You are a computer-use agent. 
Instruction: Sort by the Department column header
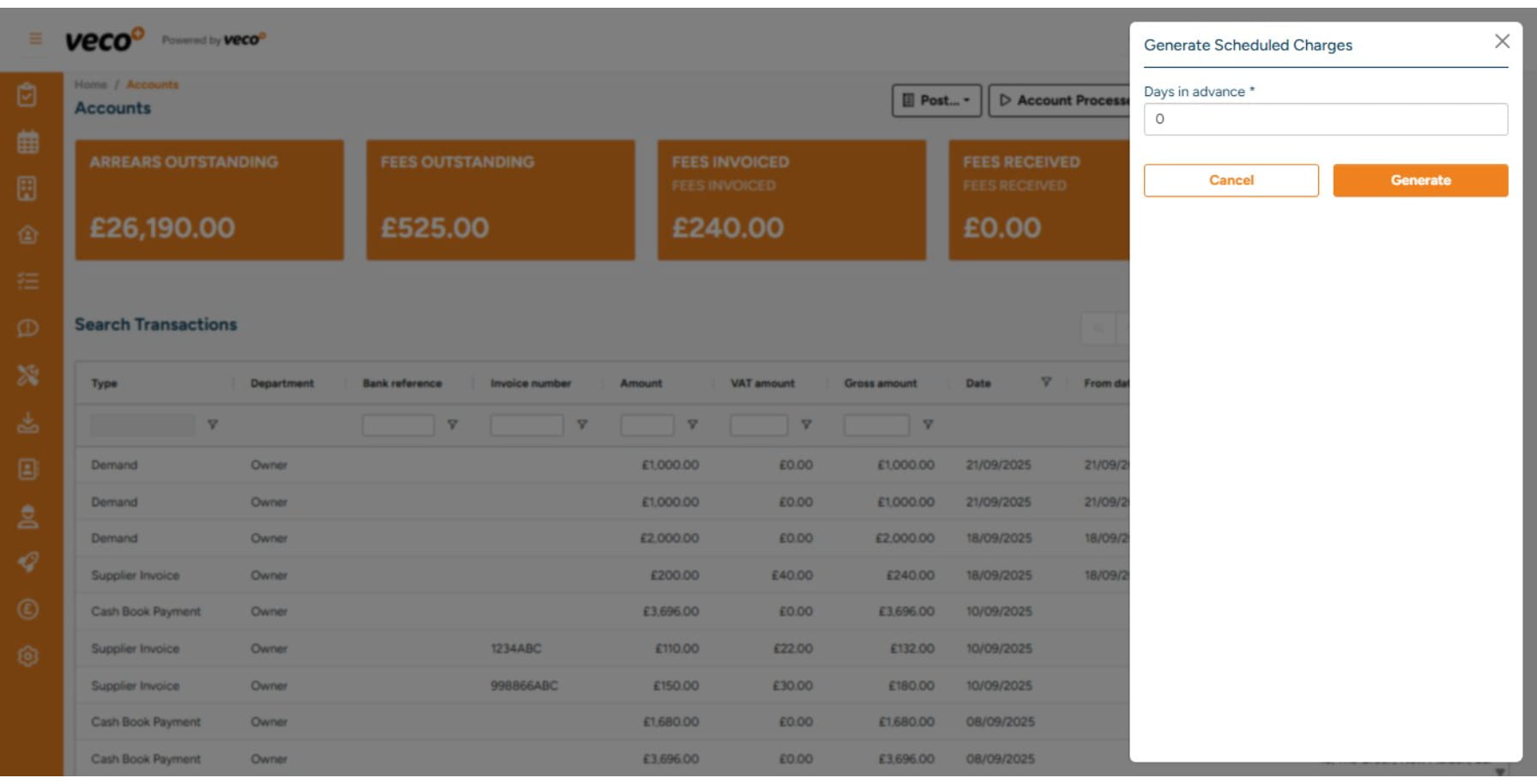[282, 383]
